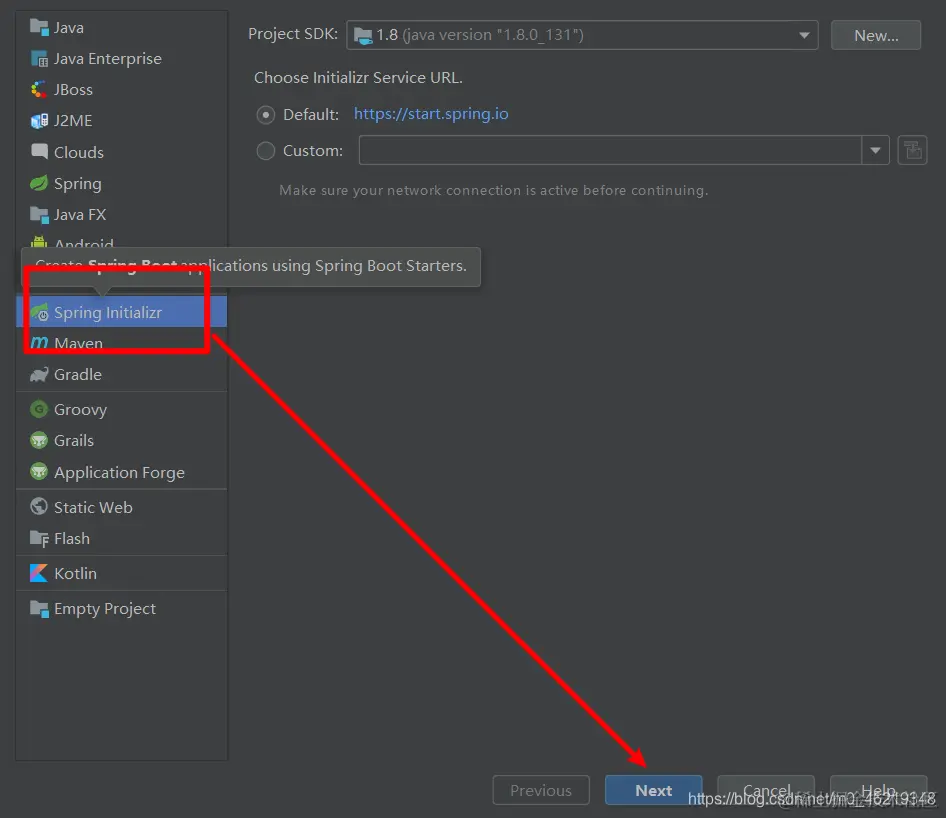Click the Help button
This screenshot has width=946, height=818.
tap(878, 790)
